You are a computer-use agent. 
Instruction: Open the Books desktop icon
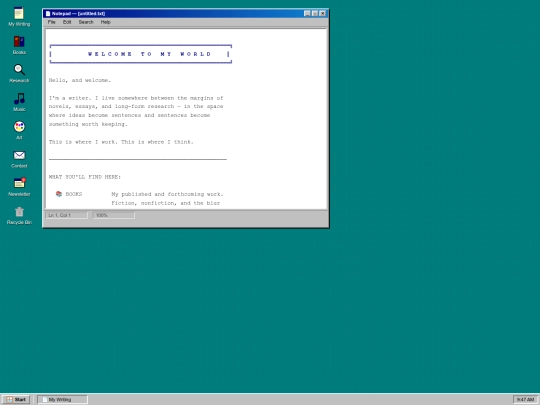click(19, 45)
